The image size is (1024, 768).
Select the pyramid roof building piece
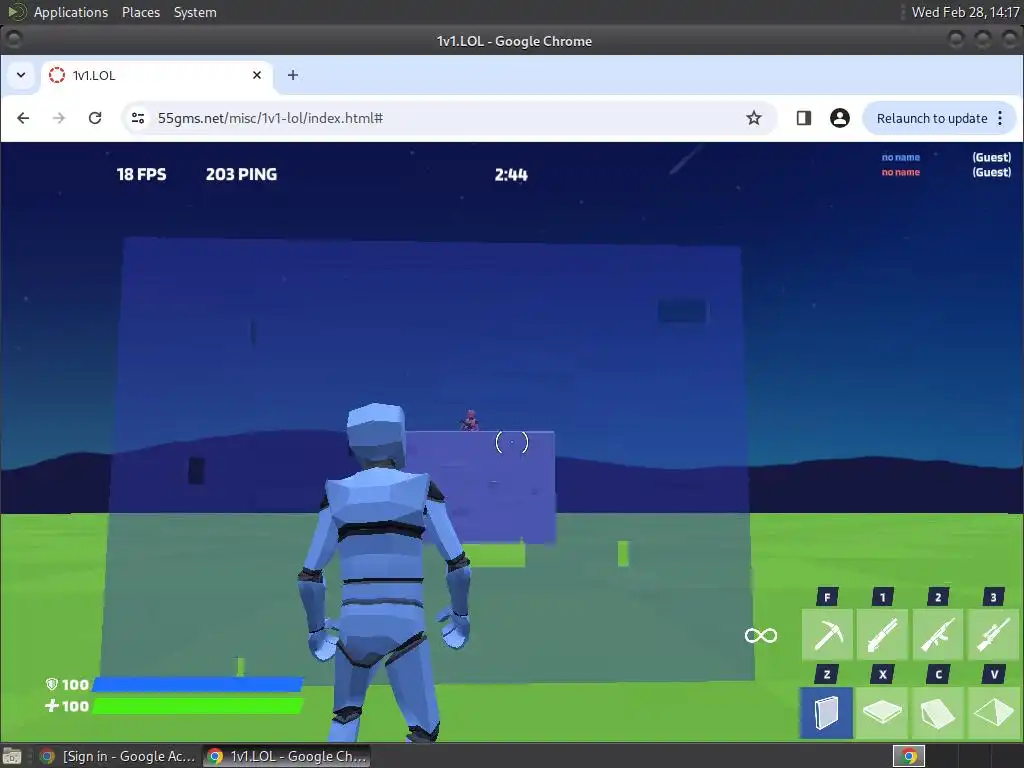[993, 712]
